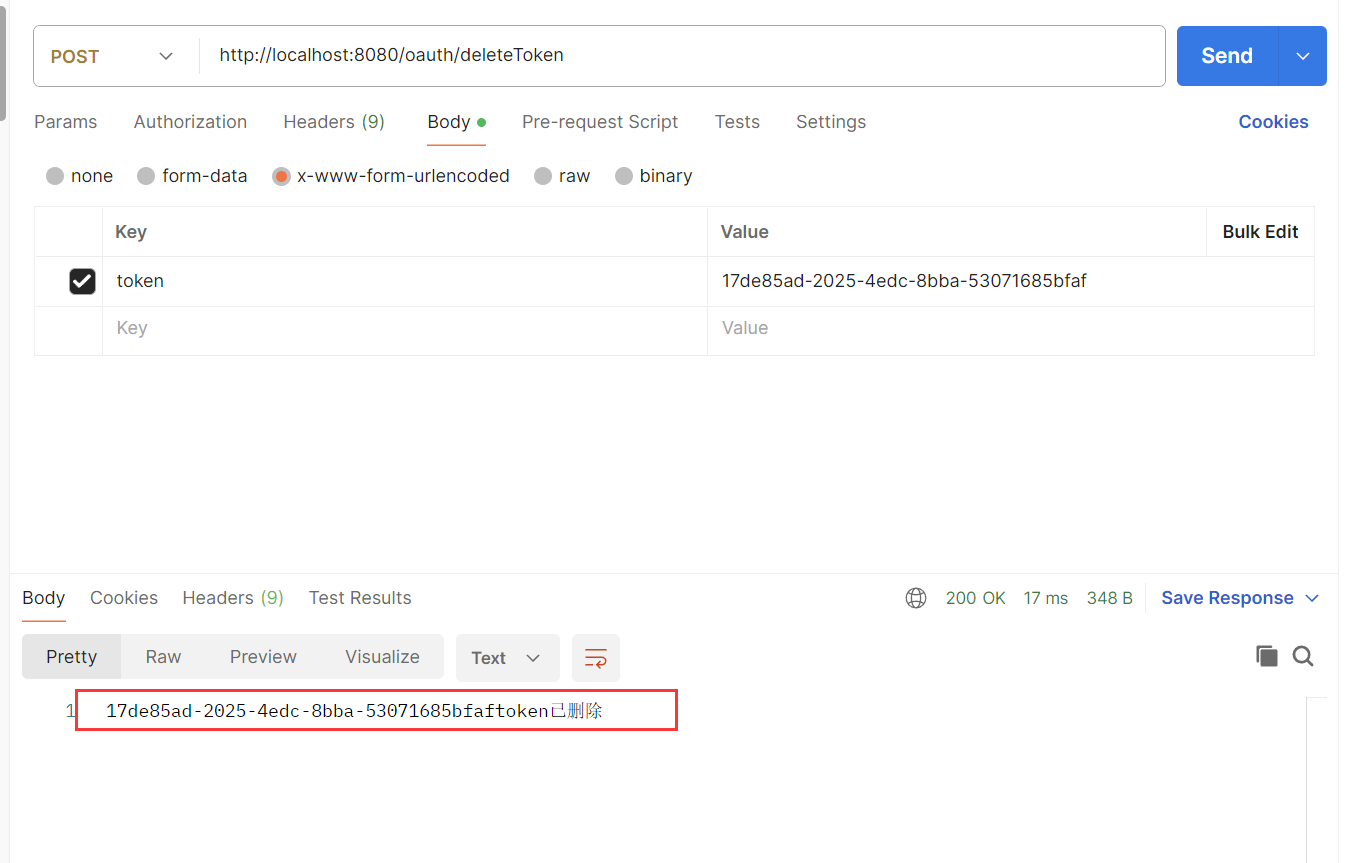
Task: Click the token value cell
Action: (x=1011, y=281)
